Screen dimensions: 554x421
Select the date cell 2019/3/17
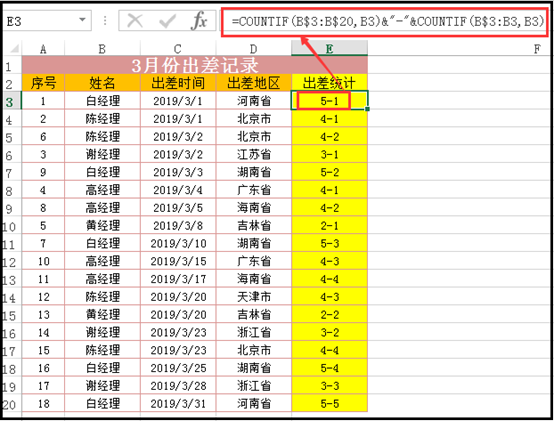[178, 279]
